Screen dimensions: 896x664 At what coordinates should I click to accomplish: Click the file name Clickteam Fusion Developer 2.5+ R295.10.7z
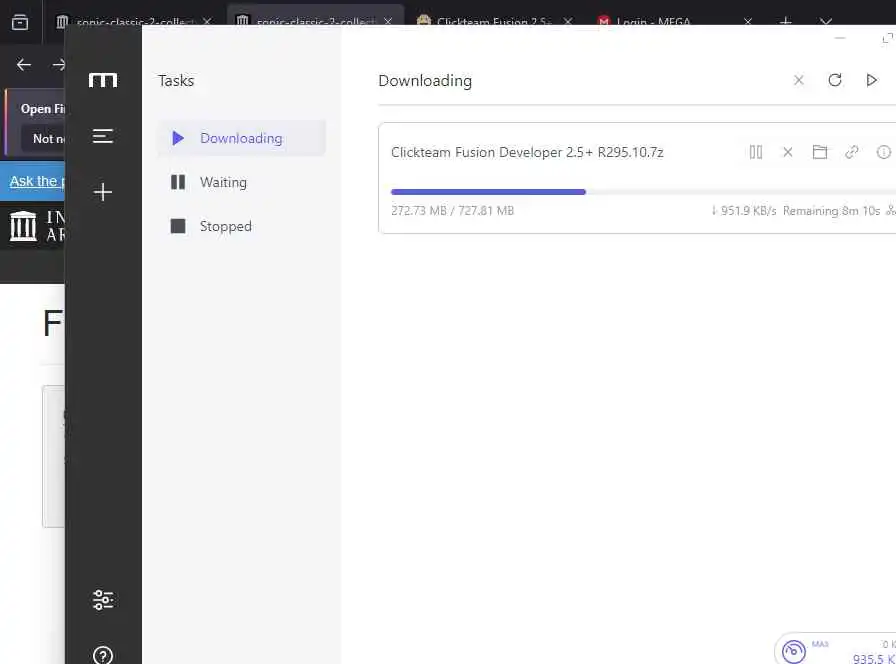527,153
